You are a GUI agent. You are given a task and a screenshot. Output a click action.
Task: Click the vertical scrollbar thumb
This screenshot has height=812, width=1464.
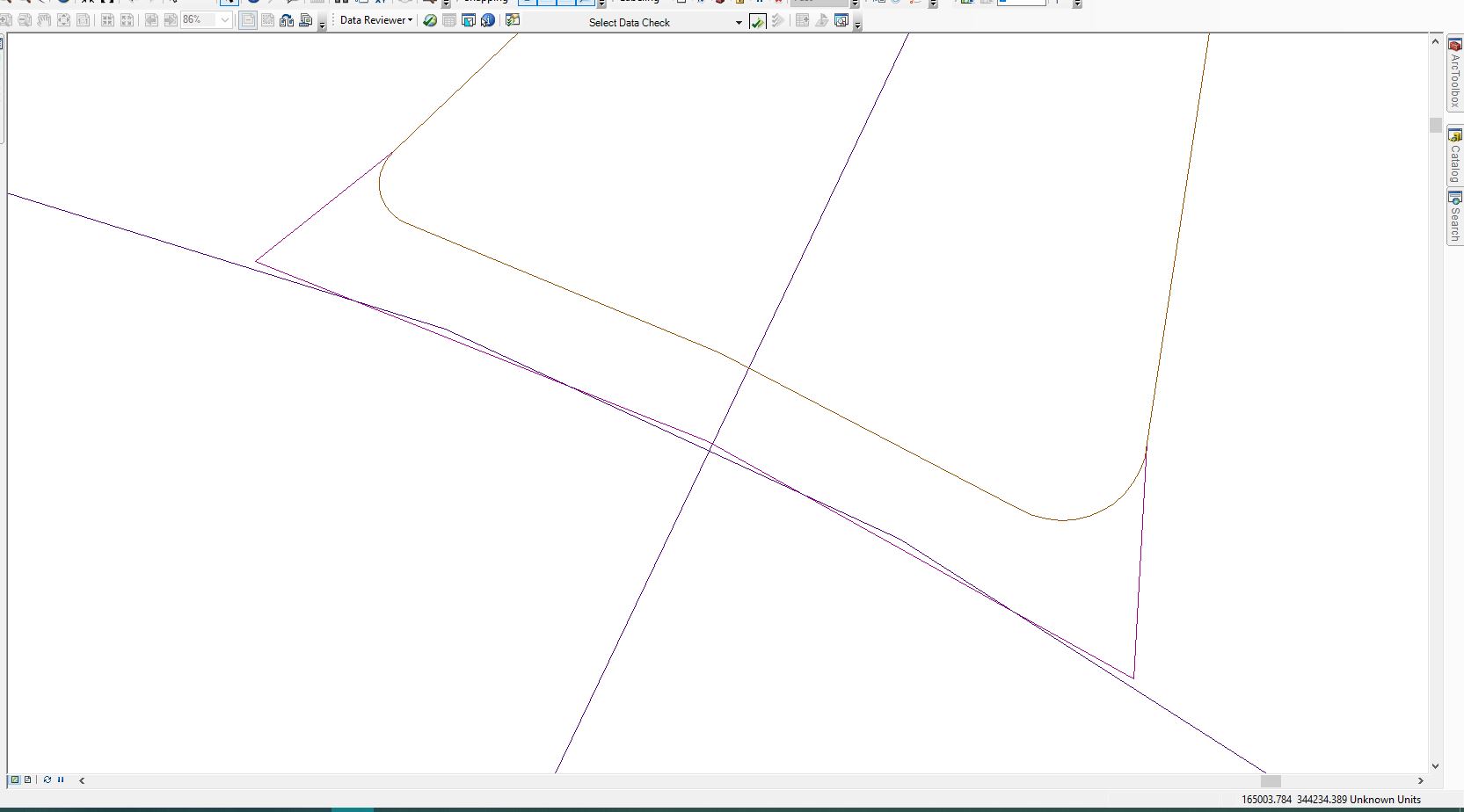[1435, 126]
